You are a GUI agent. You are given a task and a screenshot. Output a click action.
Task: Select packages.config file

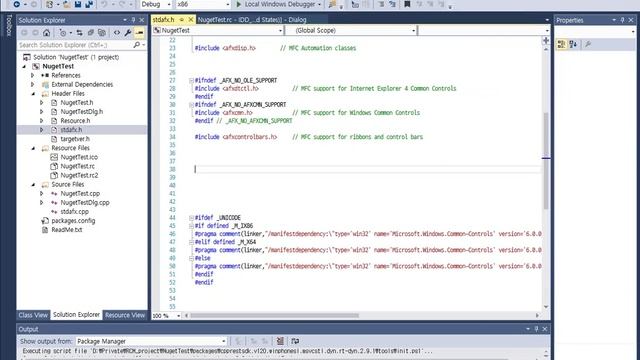73,221
